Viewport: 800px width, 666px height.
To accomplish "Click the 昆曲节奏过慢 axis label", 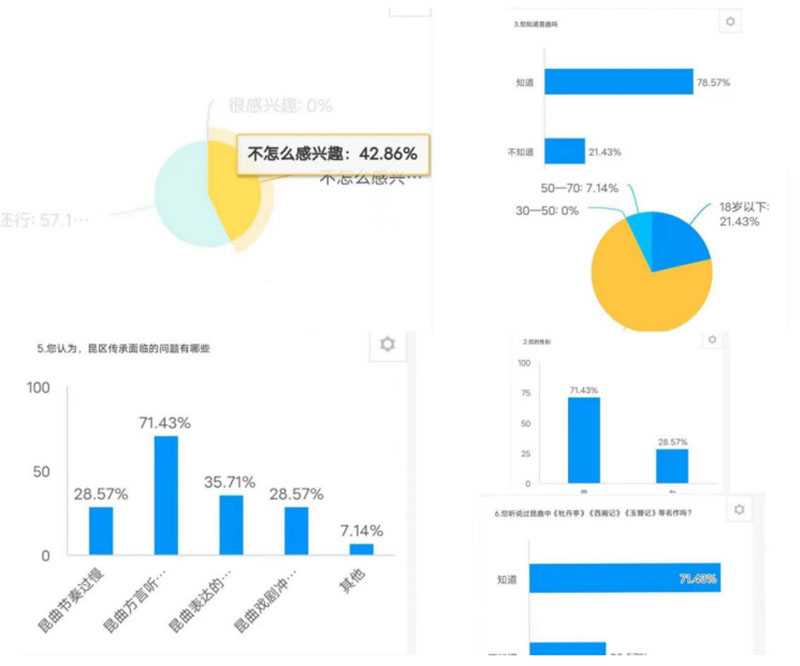I will pyautogui.click(x=71, y=600).
